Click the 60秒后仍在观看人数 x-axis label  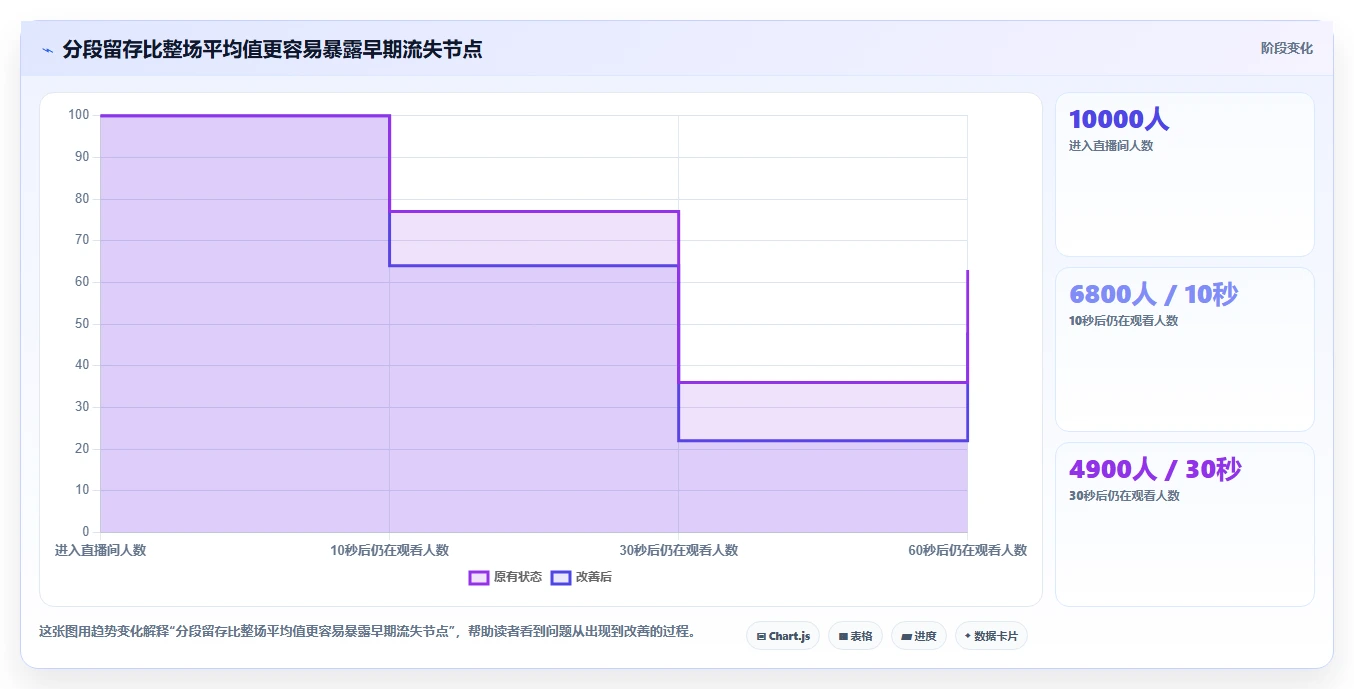click(x=967, y=550)
